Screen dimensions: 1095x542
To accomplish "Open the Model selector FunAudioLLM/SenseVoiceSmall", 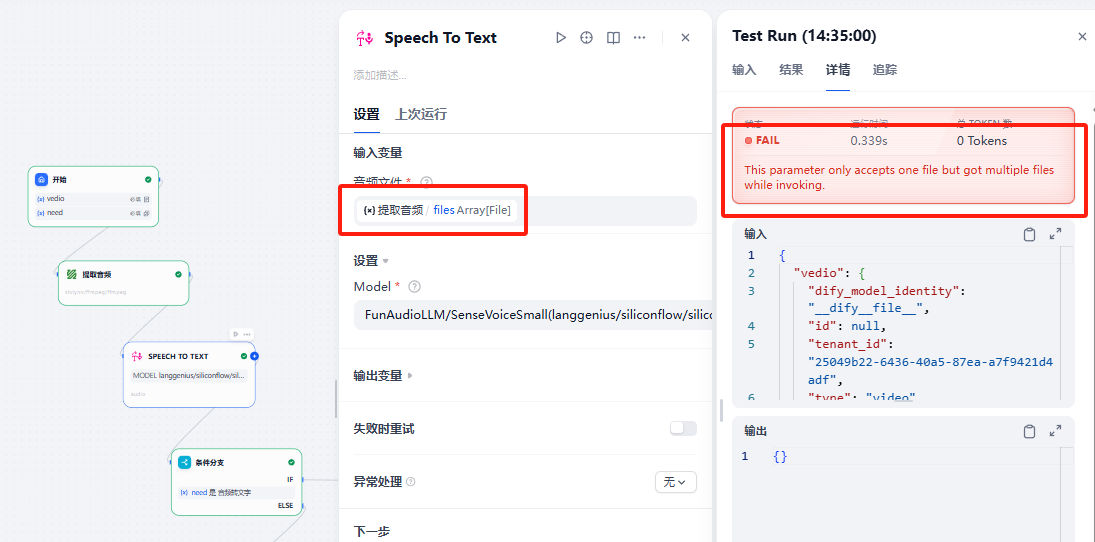I will coord(533,315).
